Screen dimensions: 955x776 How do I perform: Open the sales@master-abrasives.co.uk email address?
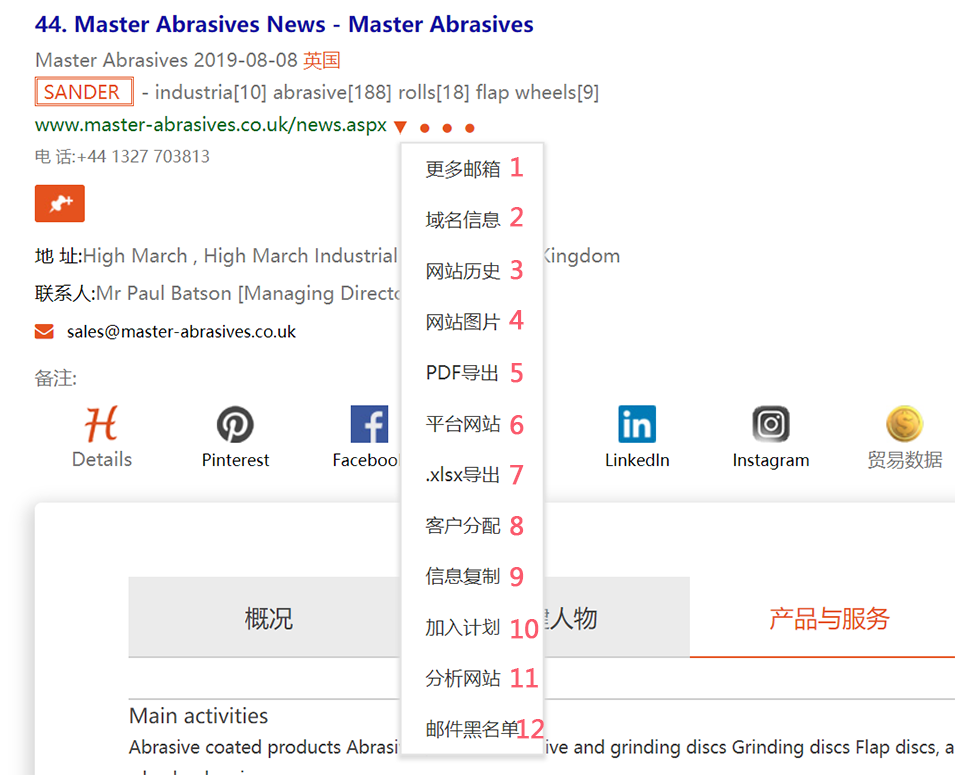click(181, 331)
